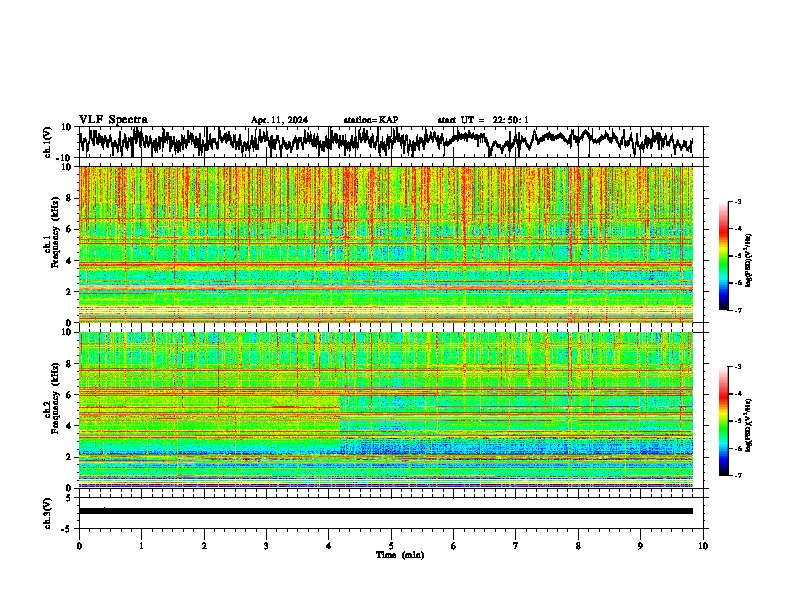The width and height of the screenshot is (792, 612).
Task: Click time axis tick label "4"
Action: pos(329,546)
